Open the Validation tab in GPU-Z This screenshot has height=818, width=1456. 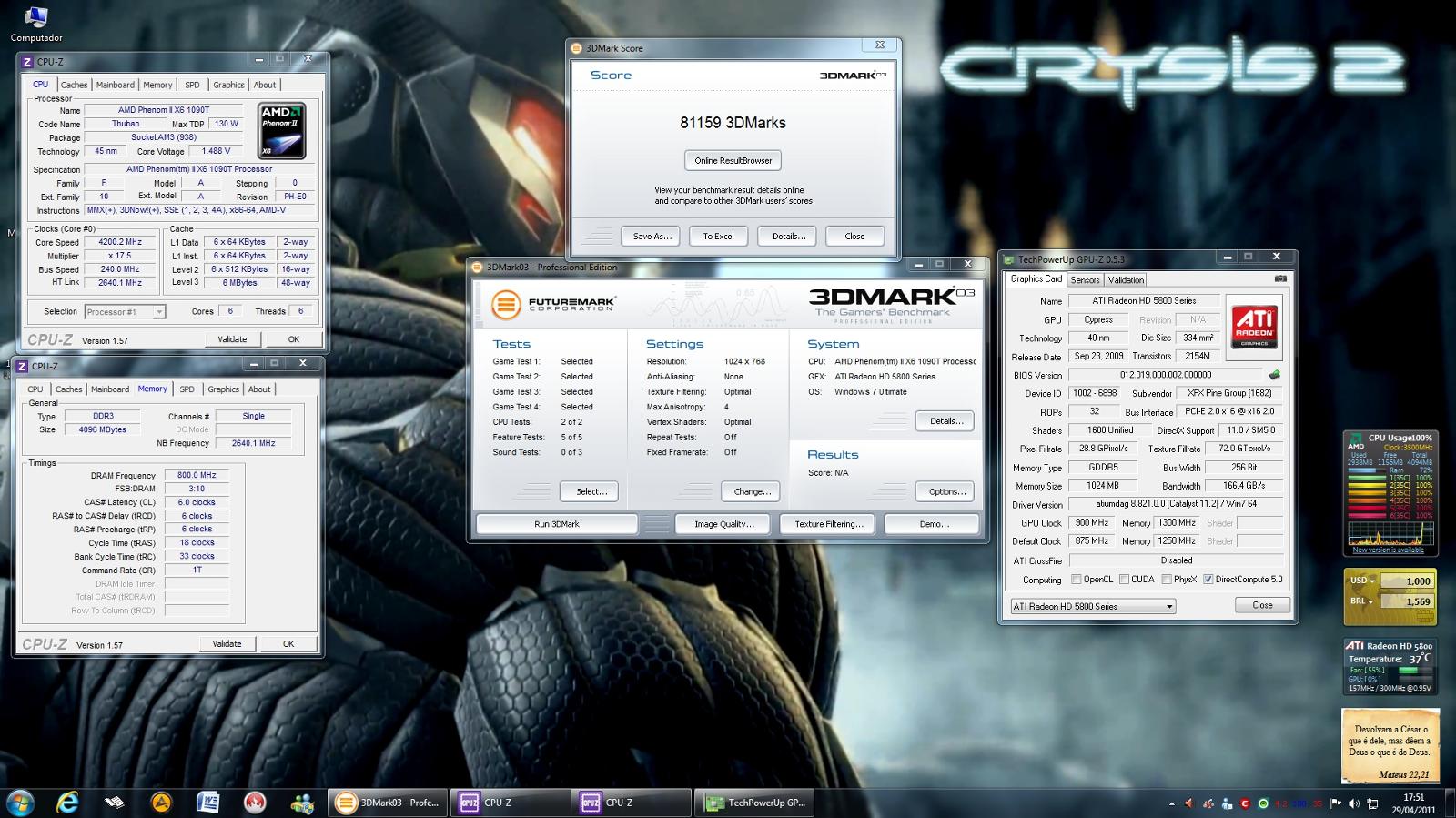click(1126, 280)
